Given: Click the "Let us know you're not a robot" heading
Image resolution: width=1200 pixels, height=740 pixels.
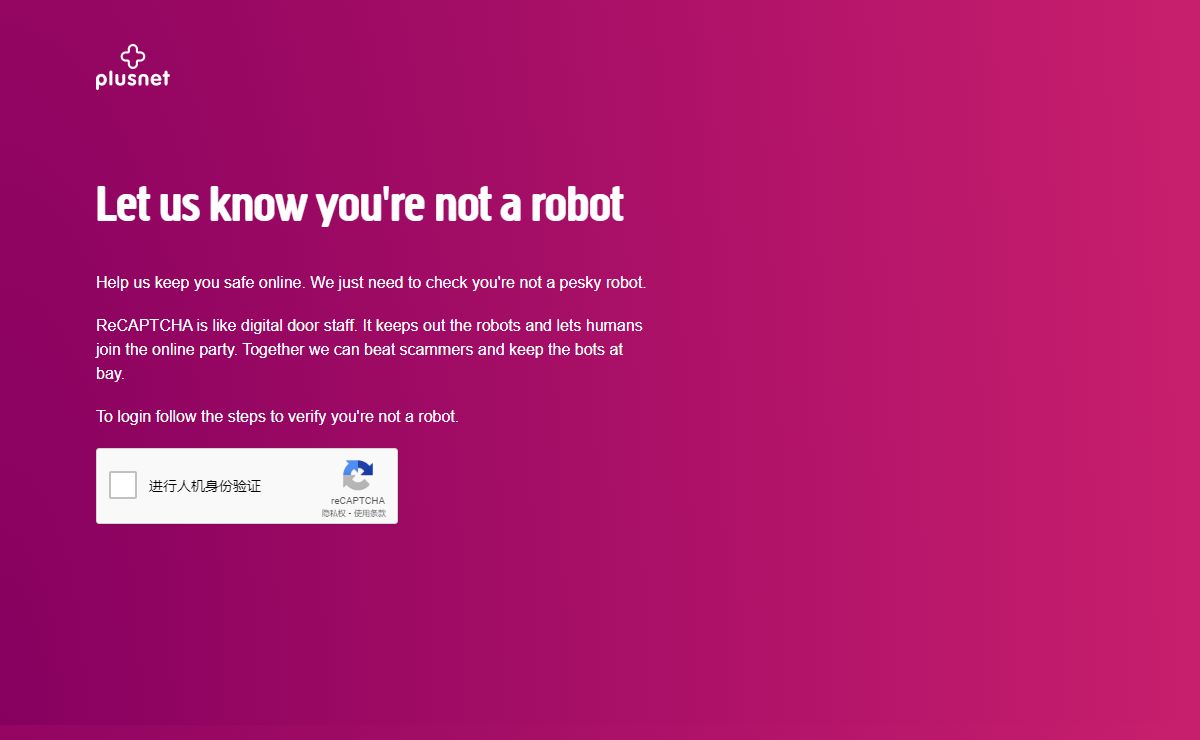Looking at the screenshot, I should [x=359, y=204].
